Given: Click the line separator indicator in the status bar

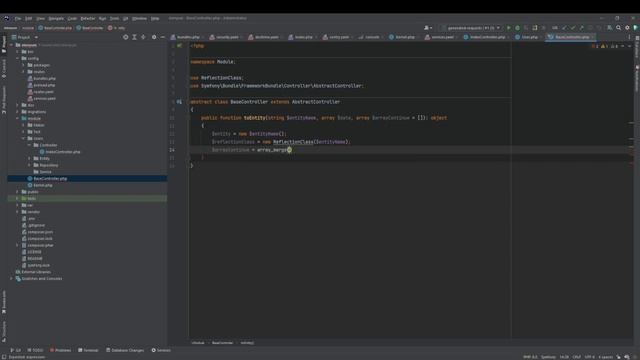Looking at the screenshot, I should point(576,357).
